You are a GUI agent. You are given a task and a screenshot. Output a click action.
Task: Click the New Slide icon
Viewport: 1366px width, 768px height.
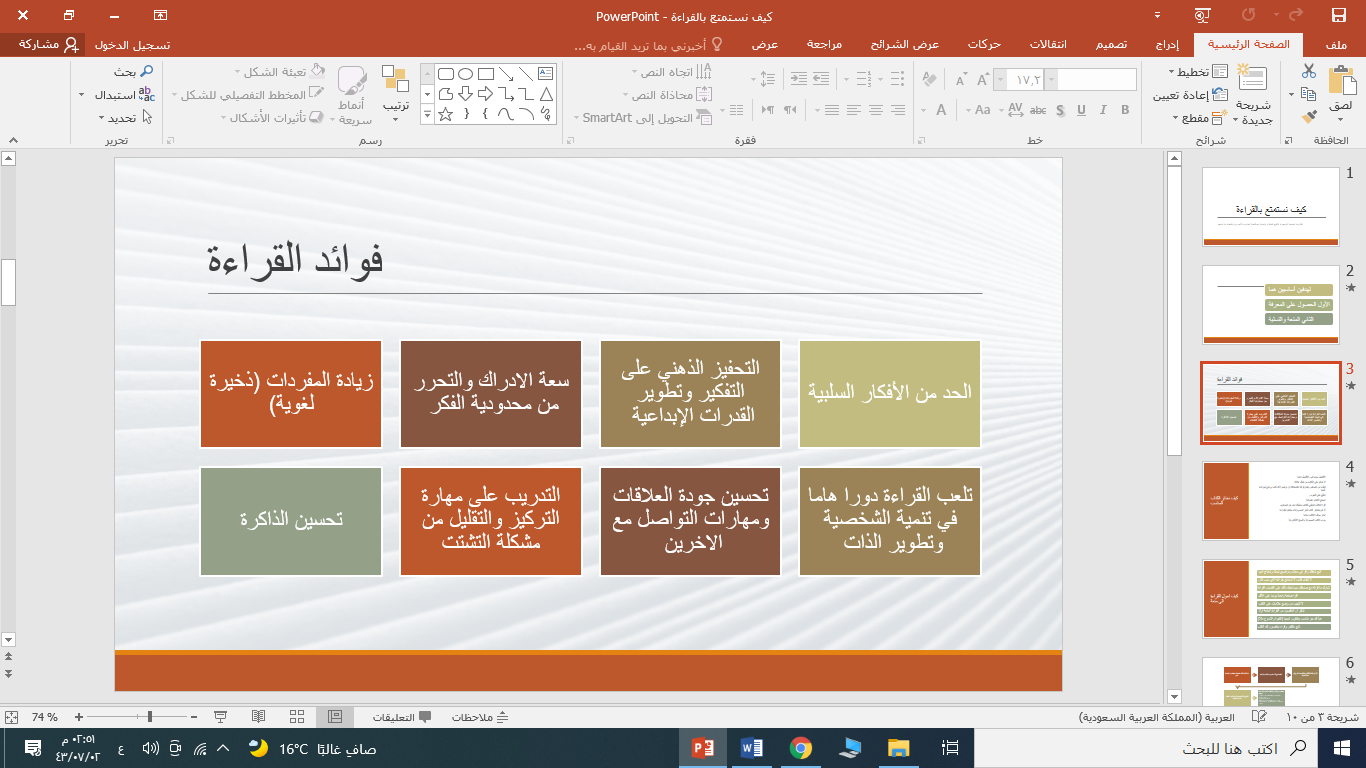tap(1251, 80)
